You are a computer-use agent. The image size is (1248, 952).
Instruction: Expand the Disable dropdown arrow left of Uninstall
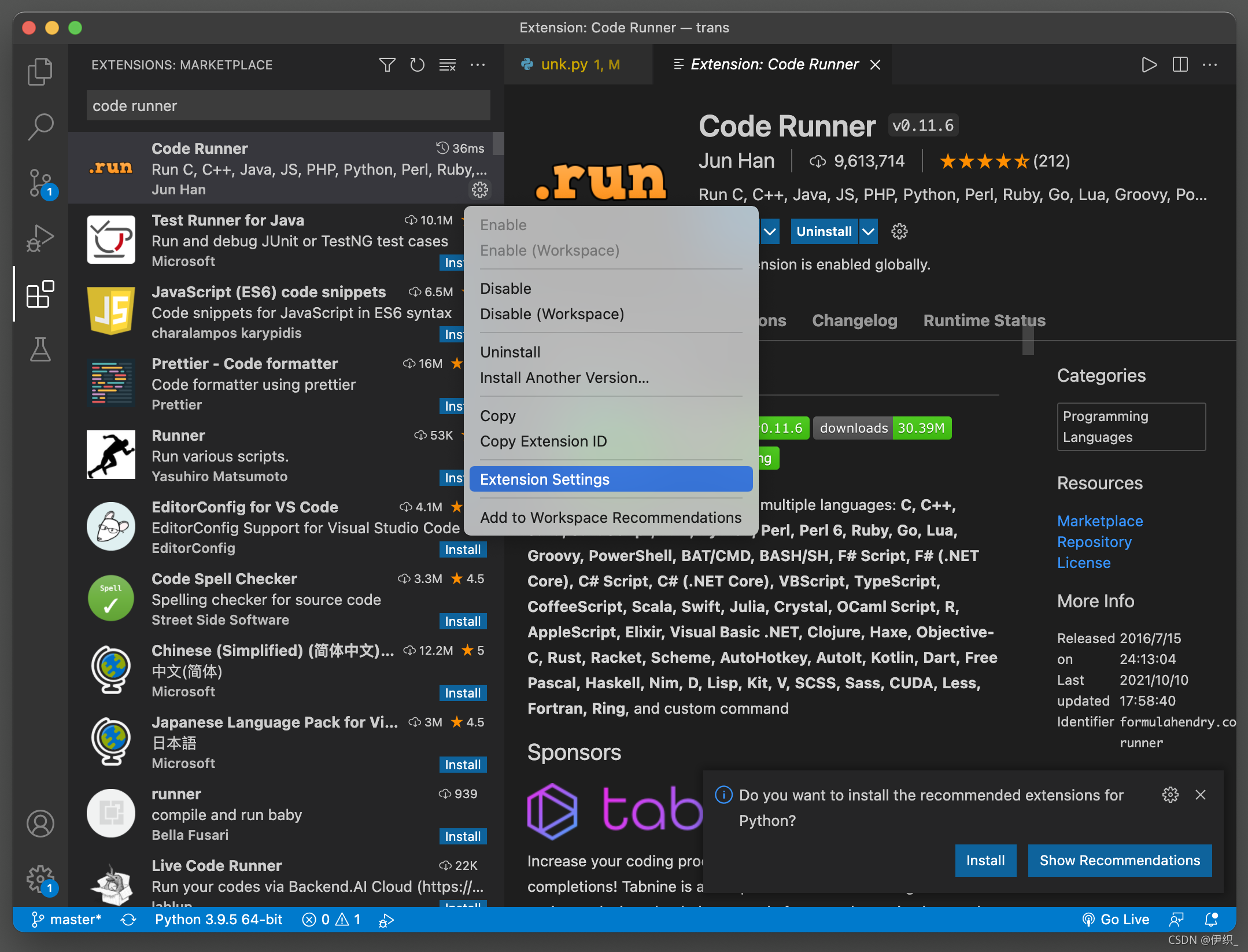(769, 231)
